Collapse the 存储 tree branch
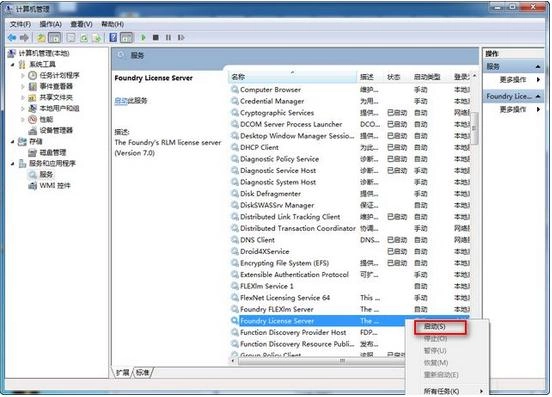Screen dimensions: 552x397 point(13,141)
